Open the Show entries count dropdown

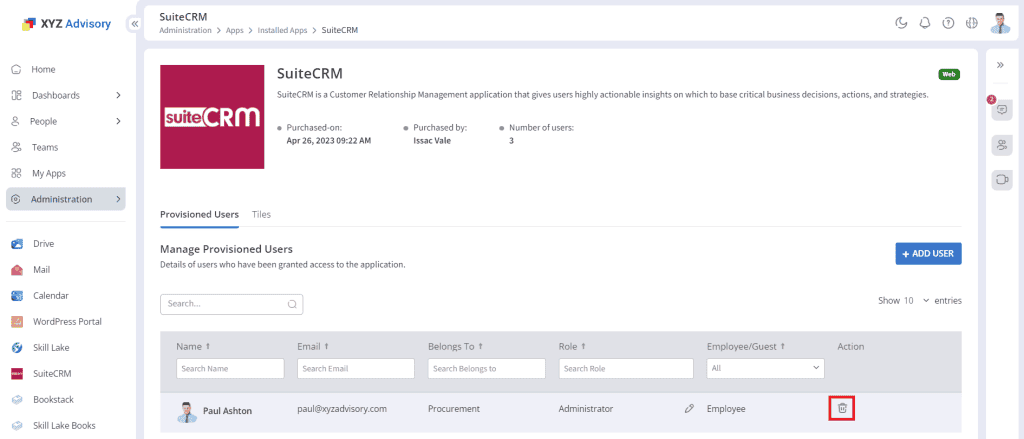pos(916,301)
